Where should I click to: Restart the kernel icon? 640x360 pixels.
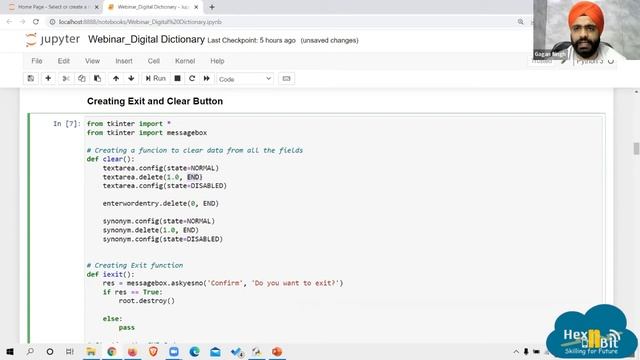click(x=192, y=78)
